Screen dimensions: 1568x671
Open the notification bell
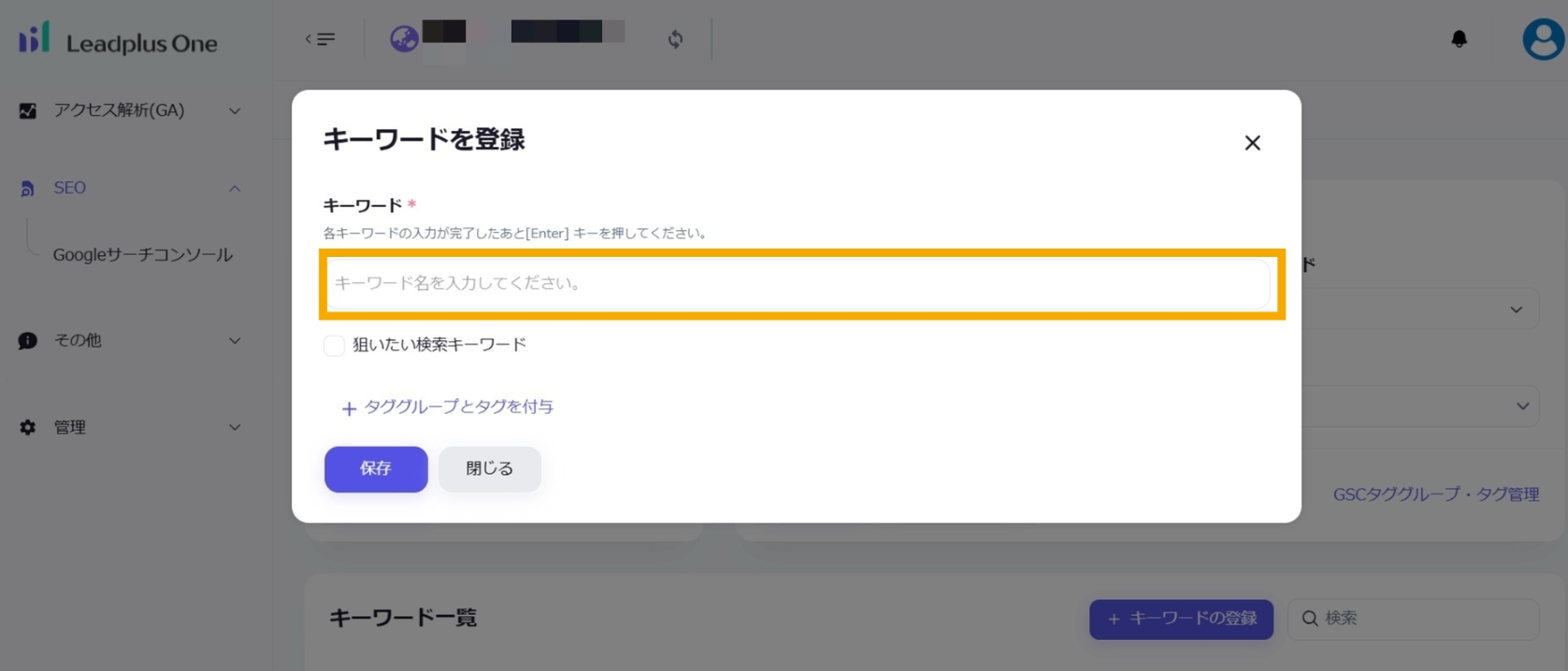point(1459,39)
